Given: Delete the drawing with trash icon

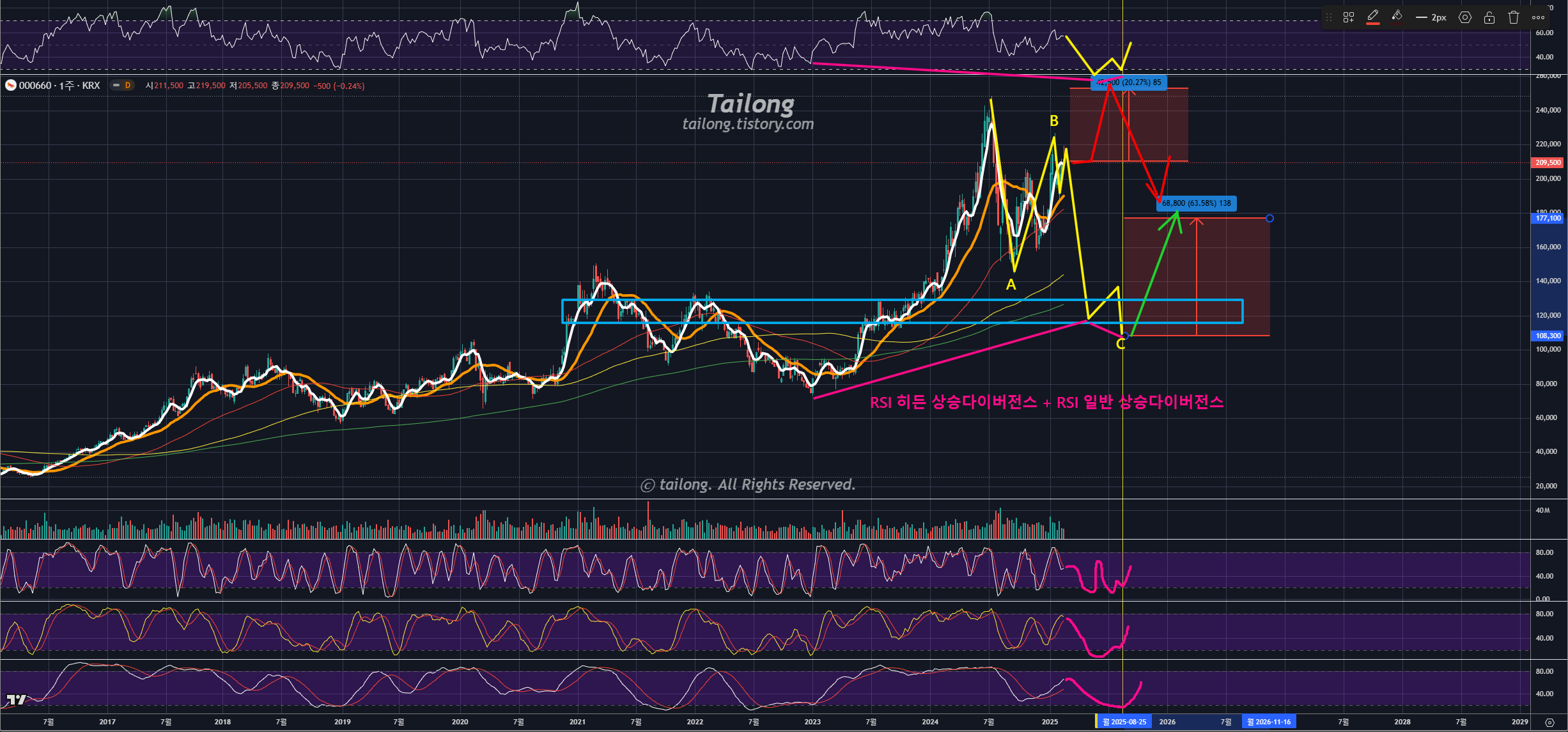Looking at the screenshot, I should point(1514,18).
